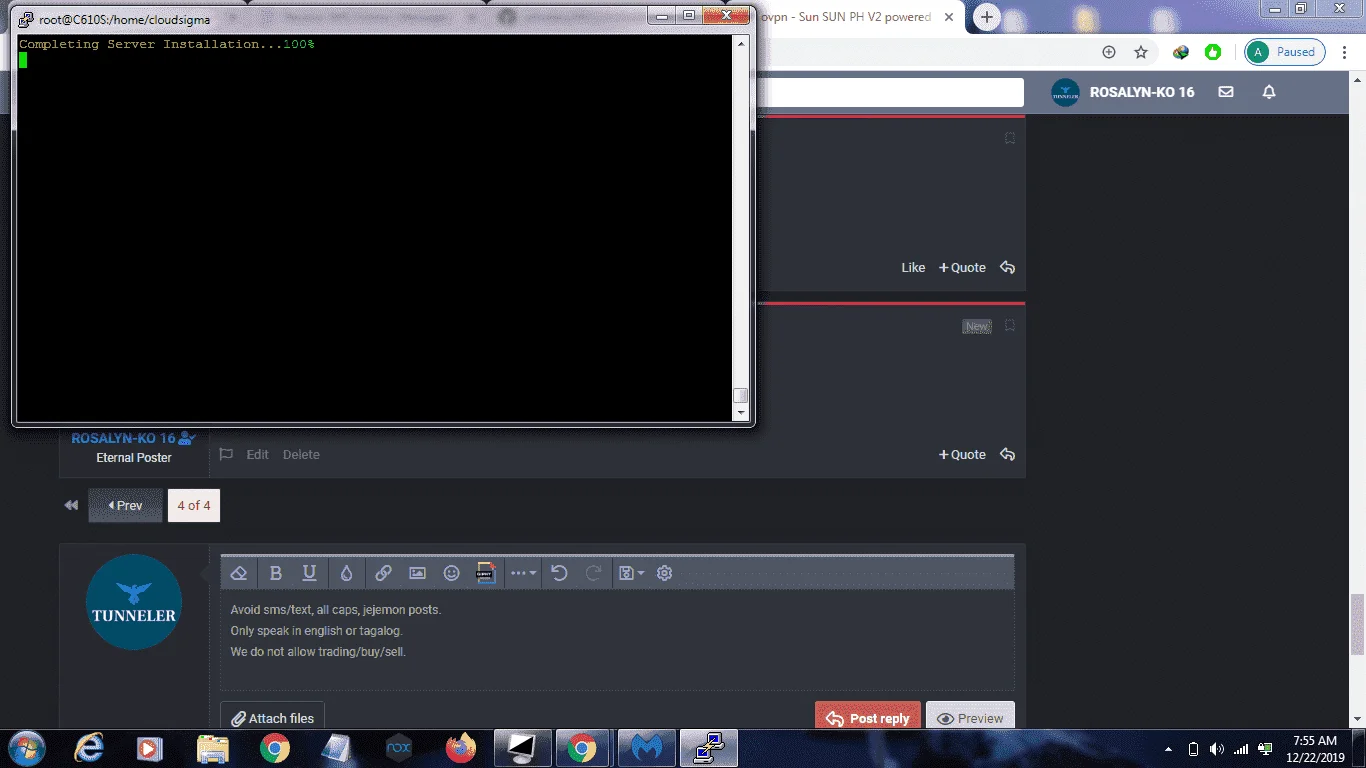Click the PuTTY scrollbar up arrow
The width and height of the screenshot is (1366, 768).
click(x=741, y=43)
